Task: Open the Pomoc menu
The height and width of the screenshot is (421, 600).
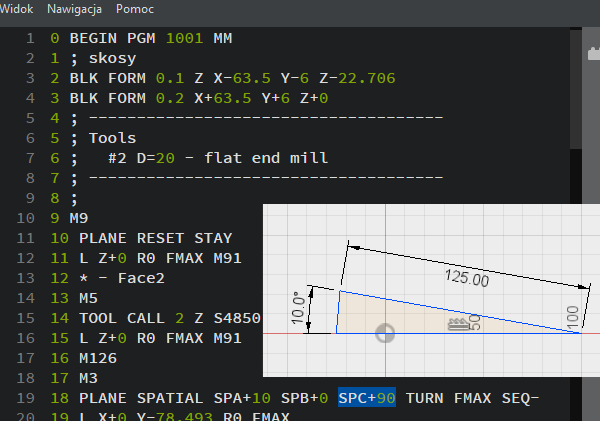Action: 135,9
